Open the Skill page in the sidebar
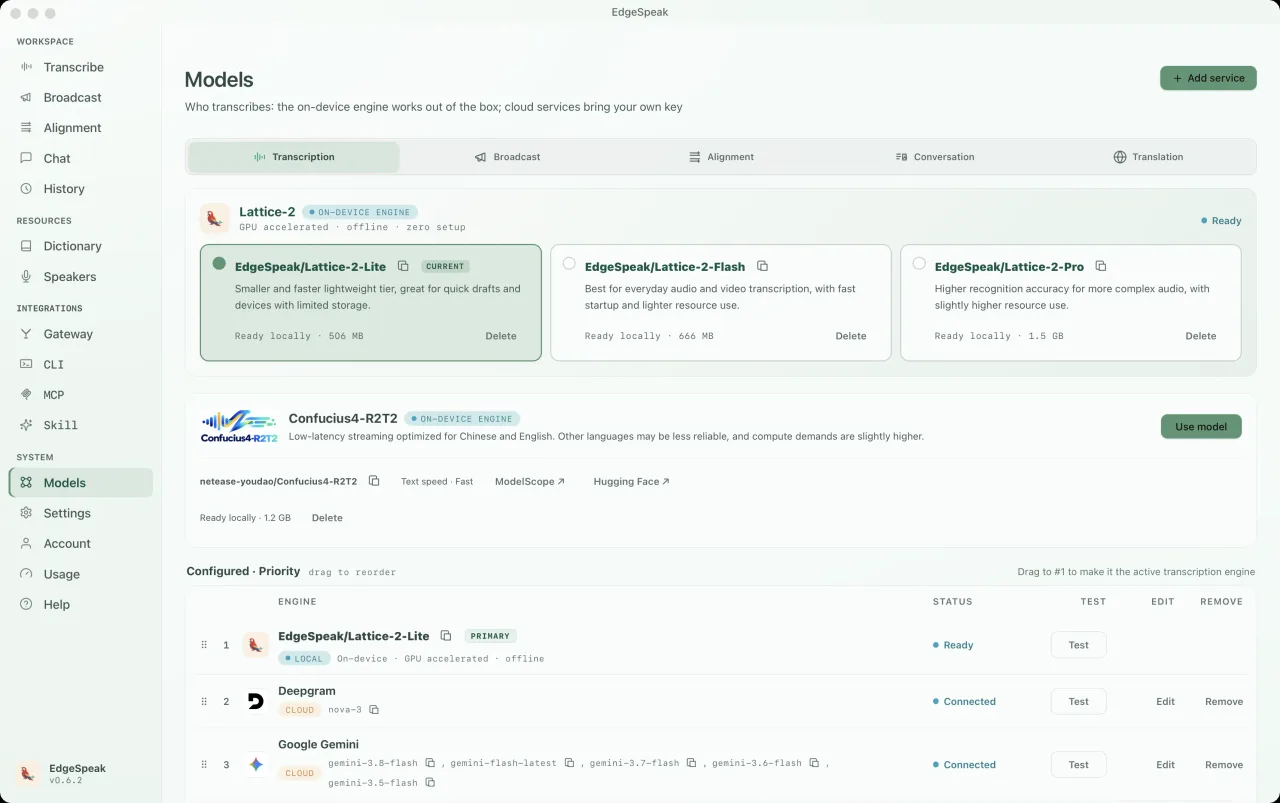1280x803 pixels. pos(81,425)
